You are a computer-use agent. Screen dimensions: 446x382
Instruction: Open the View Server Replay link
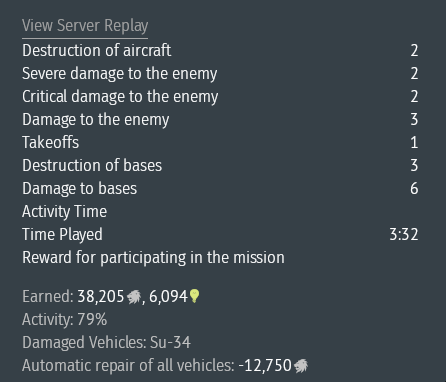(85, 26)
